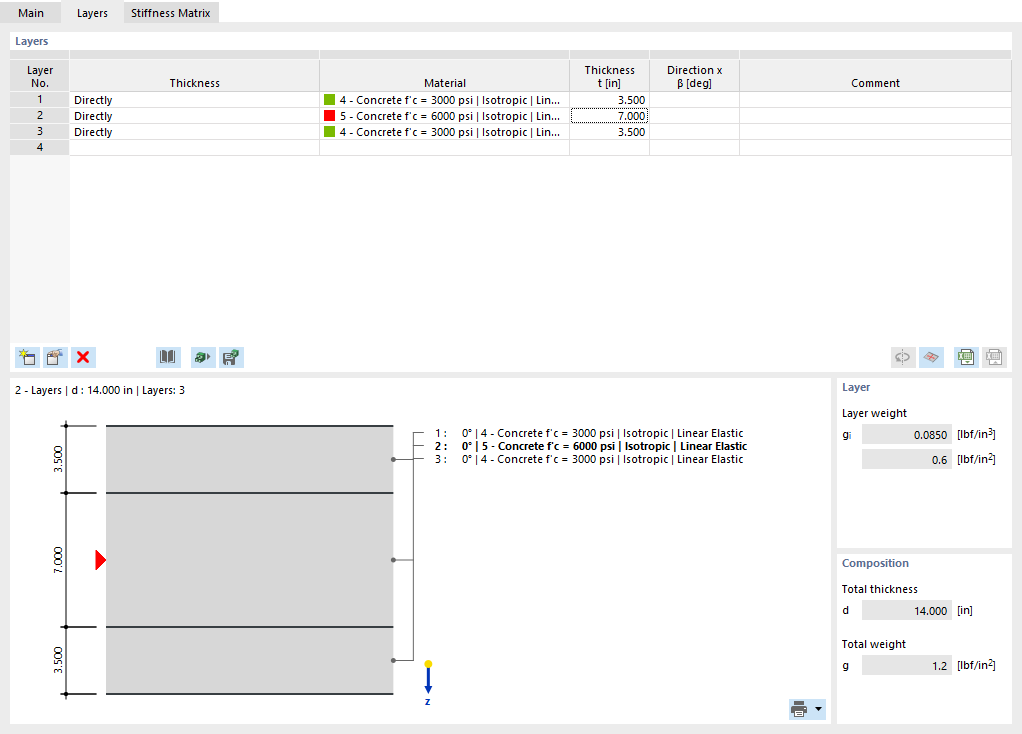This screenshot has height=734, width=1022.
Task: Click layer 1 'Directly' thickness type cell
Action: point(194,100)
